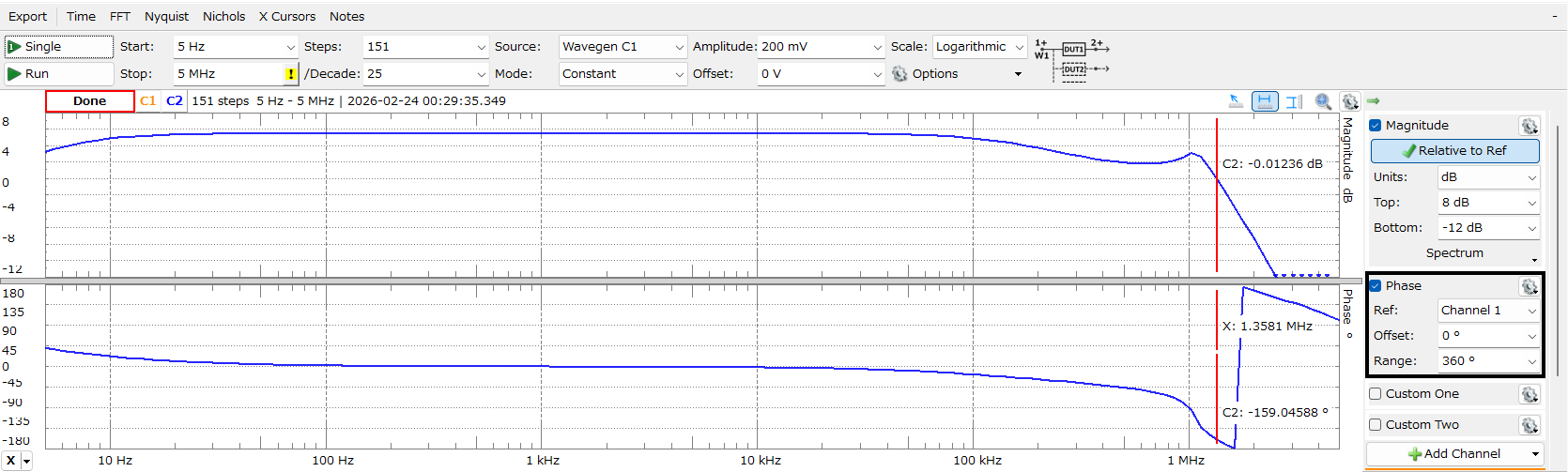Open plot options gear icon above plot
Screen dimensions: 1568x472
point(1350,101)
